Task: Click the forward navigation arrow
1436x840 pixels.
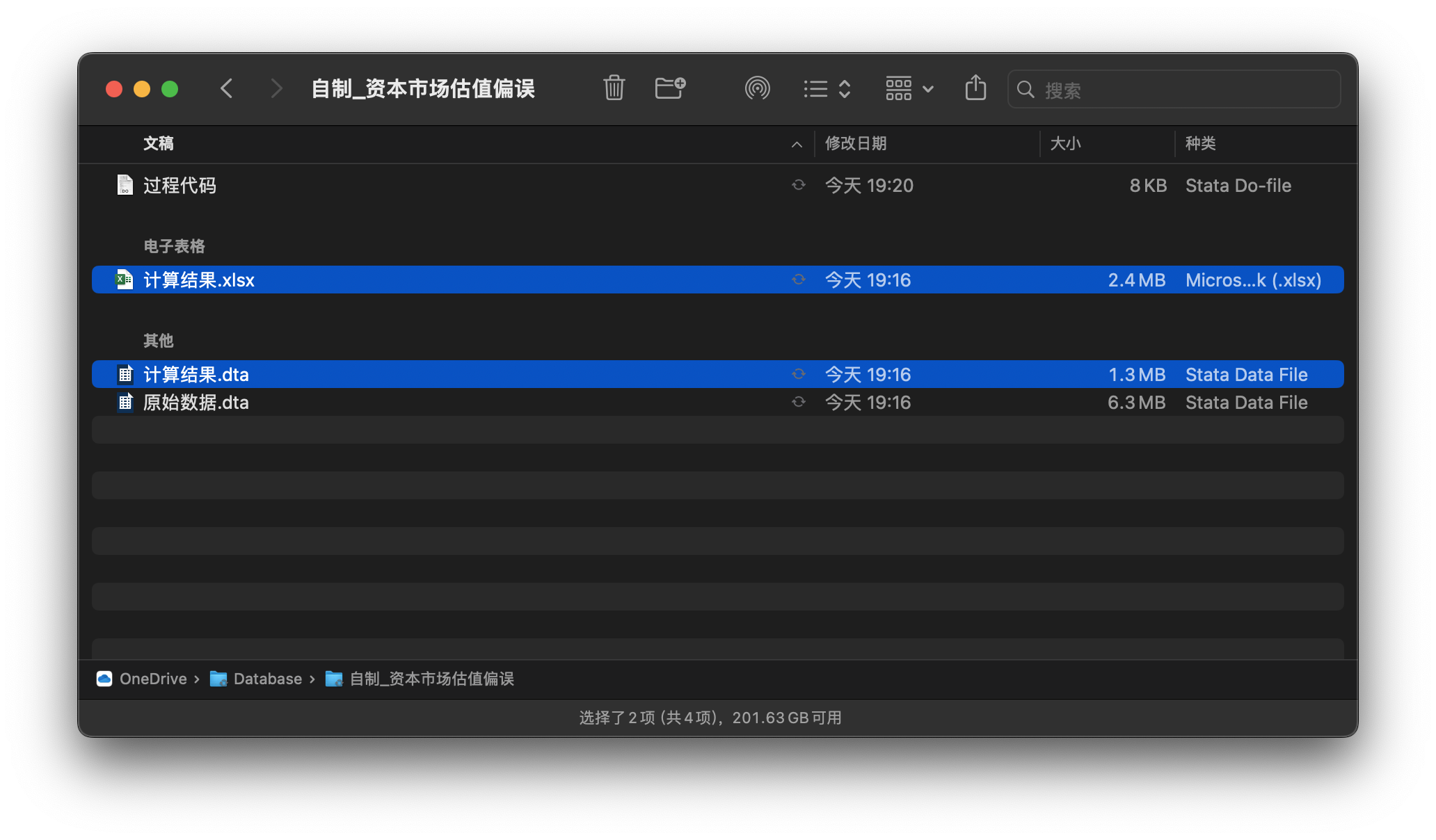Action: pyautogui.click(x=276, y=88)
